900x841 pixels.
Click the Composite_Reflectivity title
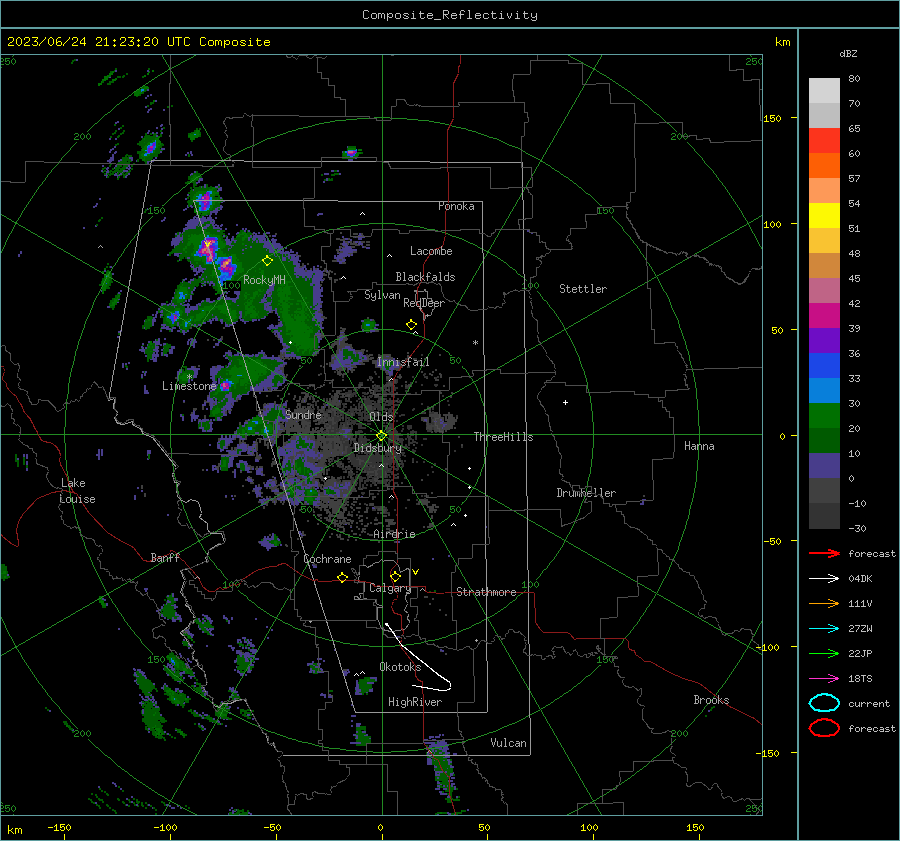450,15
